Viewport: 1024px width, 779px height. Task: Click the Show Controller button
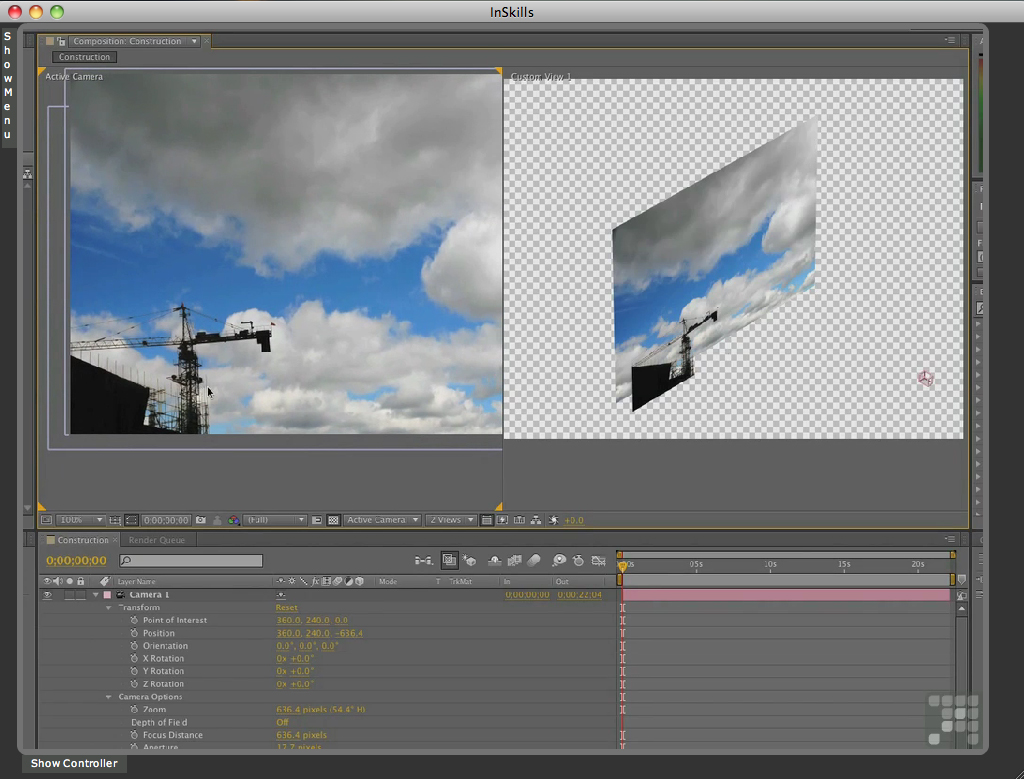click(x=74, y=763)
